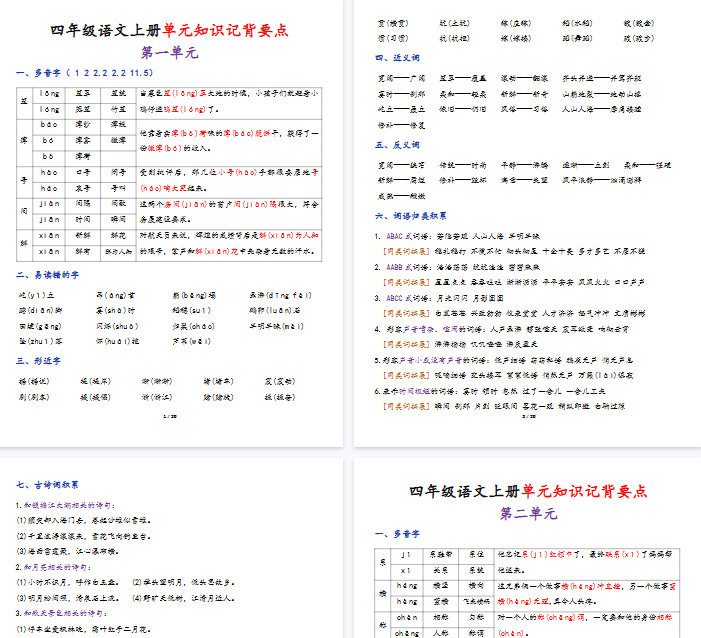Click the entry '鹅卵(luǎn)石'
Image resolution: width=701 pixels, height=638 pixels.
pyautogui.click(x=274, y=310)
